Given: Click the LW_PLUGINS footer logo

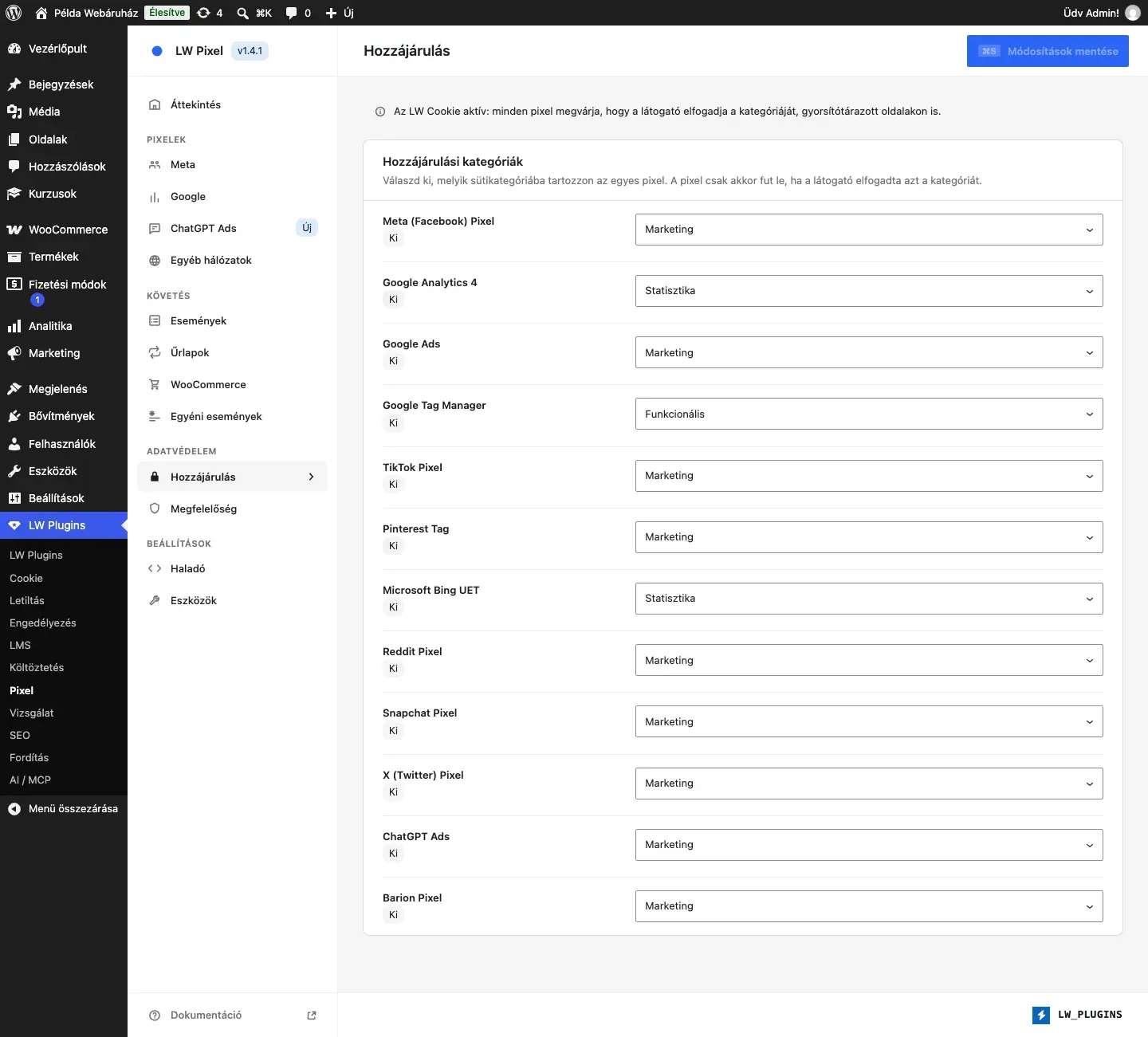Looking at the screenshot, I should click(x=1077, y=1015).
